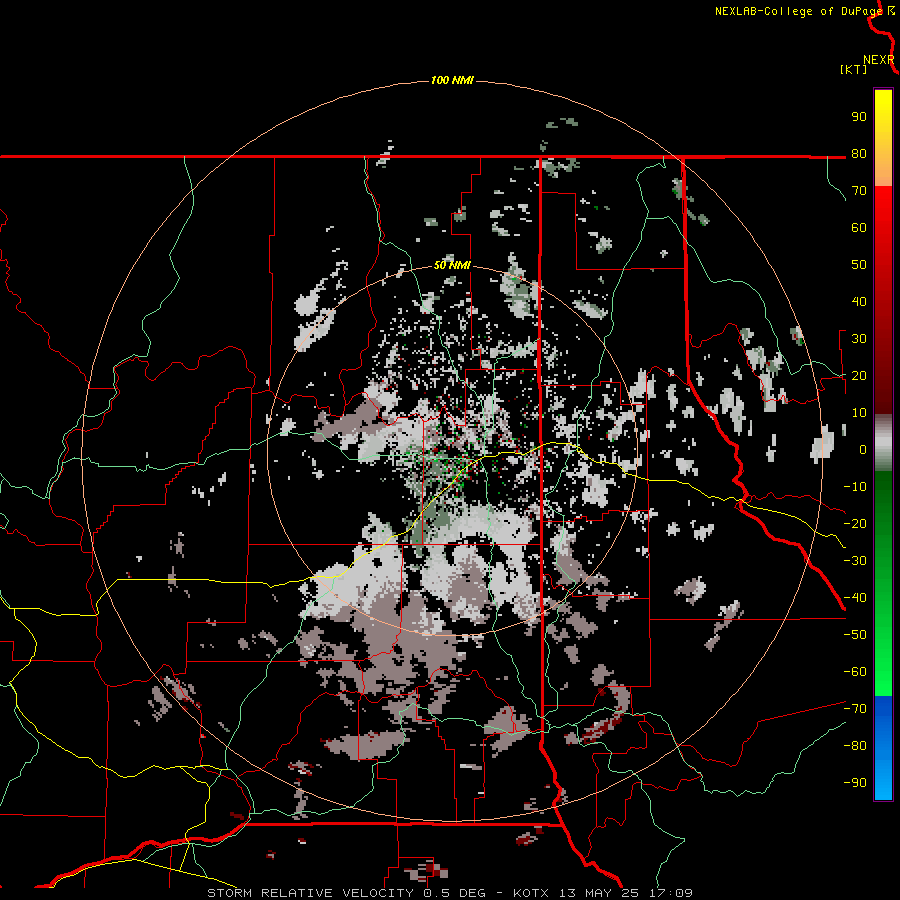This screenshot has height=900, width=900.
Task: Click the positive 80 scale label
Action: point(859,153)
